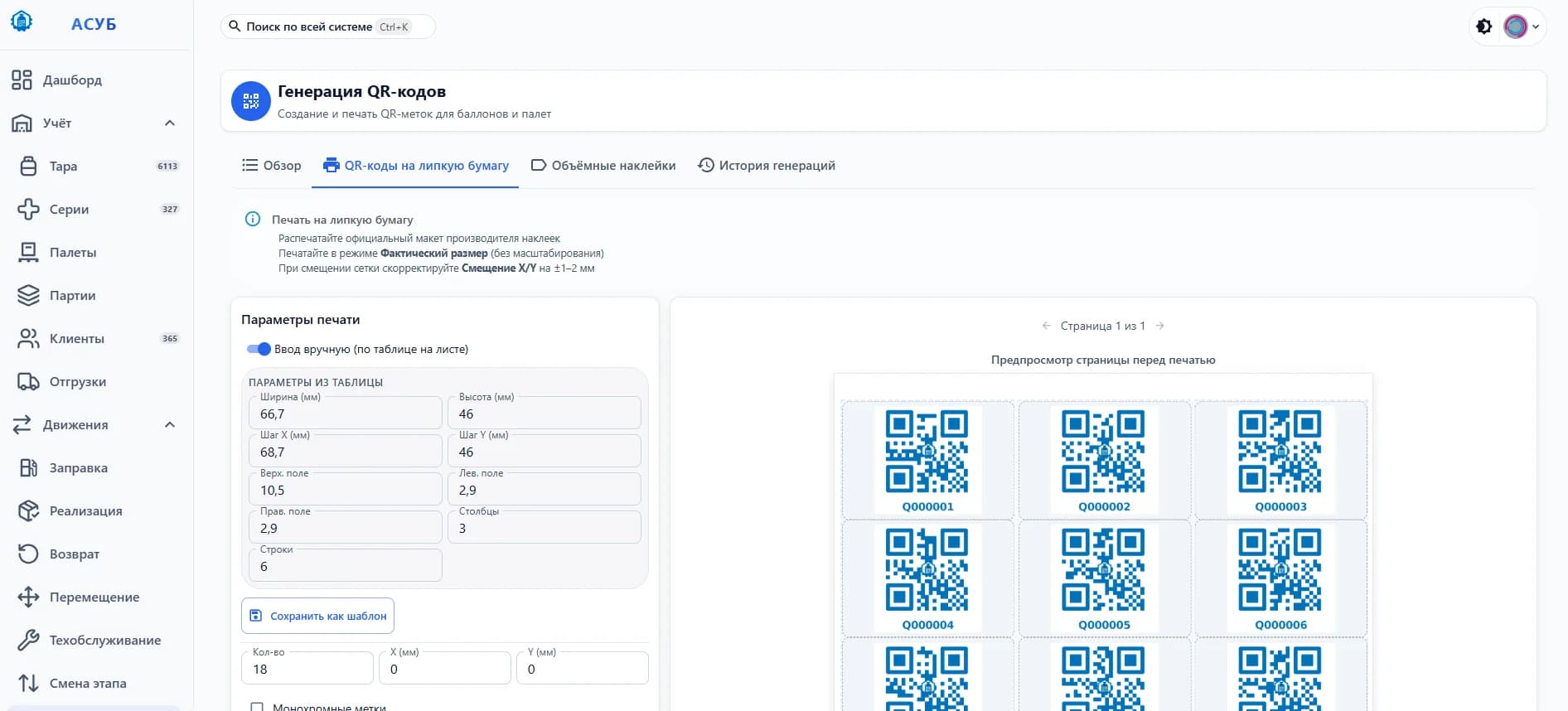Viewport: 1568px width, 711px height.
Task: Click the Заправка fuel icon
Action: pos(28,467)
